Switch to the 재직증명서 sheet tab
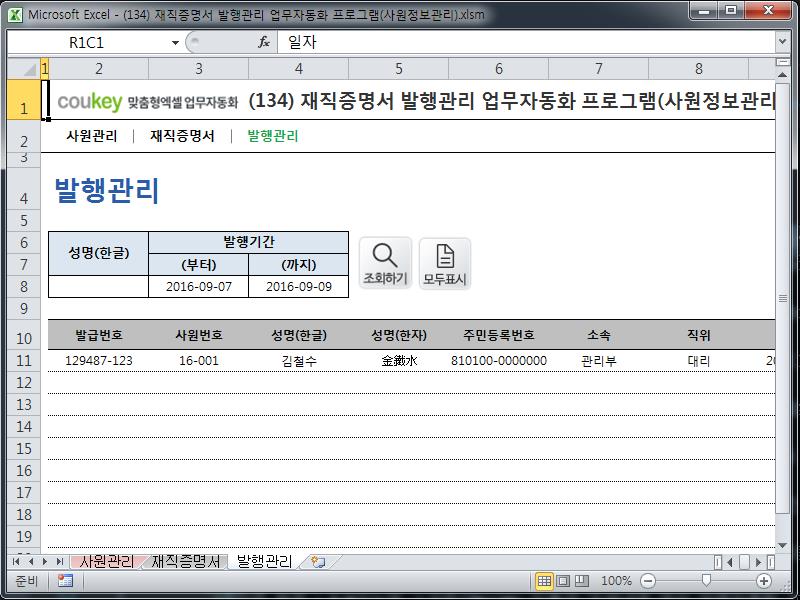 [x=186, y=561]
